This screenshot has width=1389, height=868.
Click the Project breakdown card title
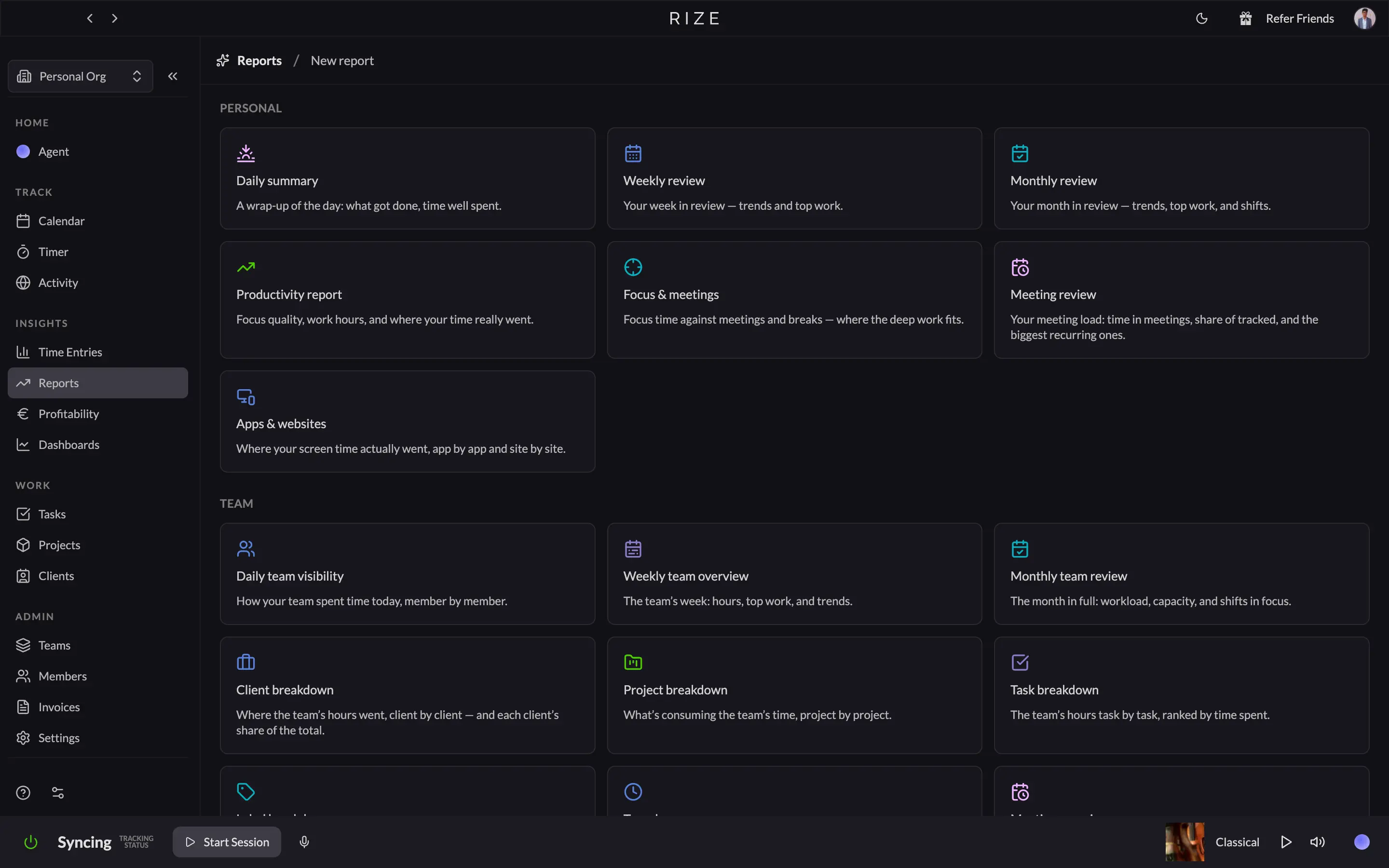675,690
